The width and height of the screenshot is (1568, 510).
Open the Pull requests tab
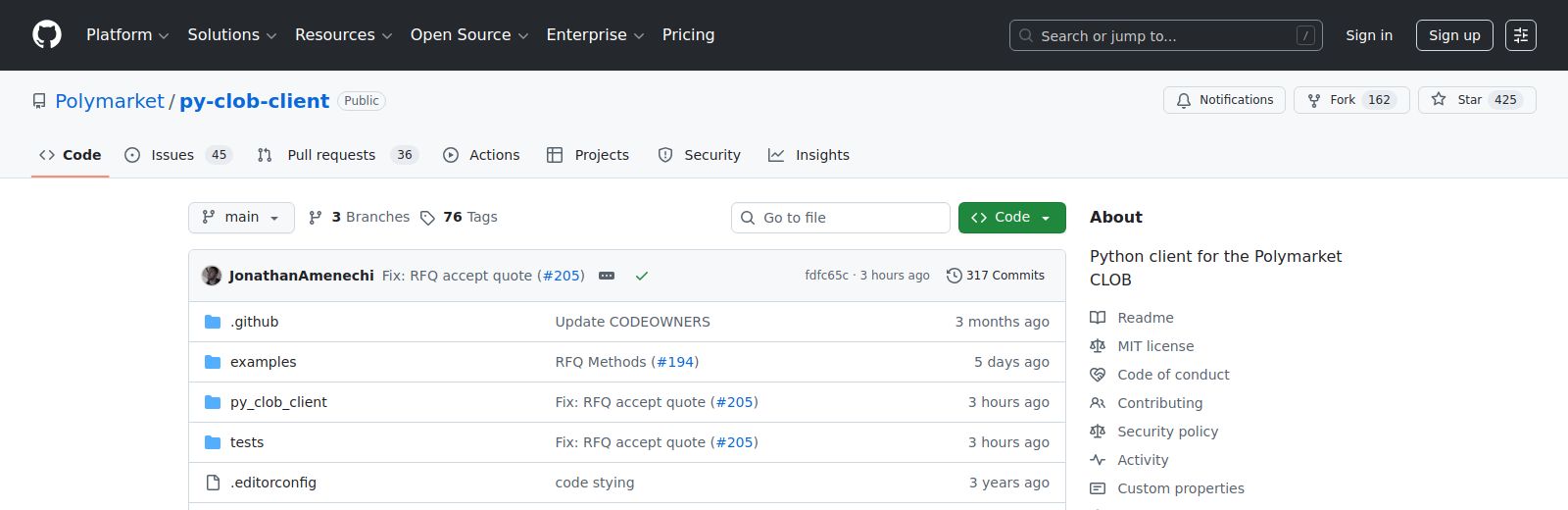[331, 155]
